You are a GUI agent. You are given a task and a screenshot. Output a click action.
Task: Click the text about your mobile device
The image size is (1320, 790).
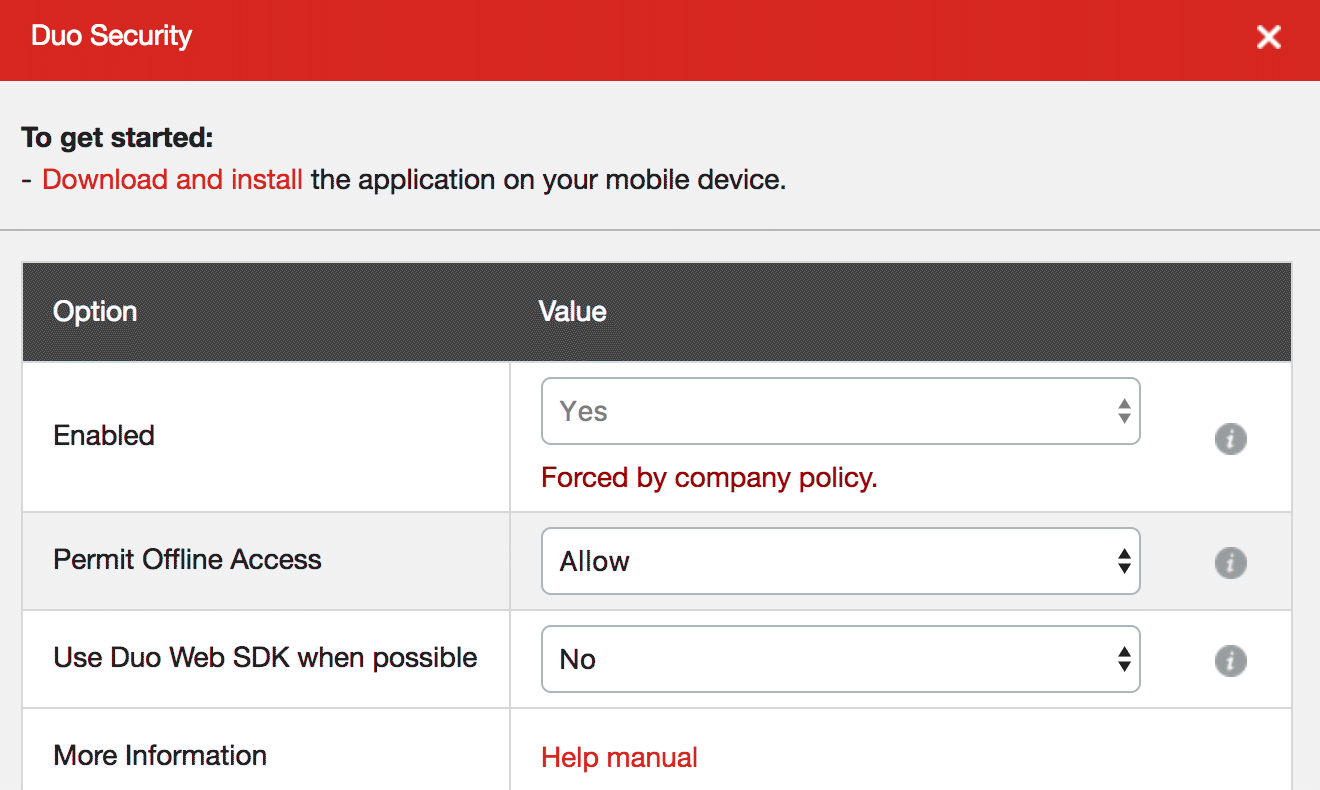pos(548,180)
